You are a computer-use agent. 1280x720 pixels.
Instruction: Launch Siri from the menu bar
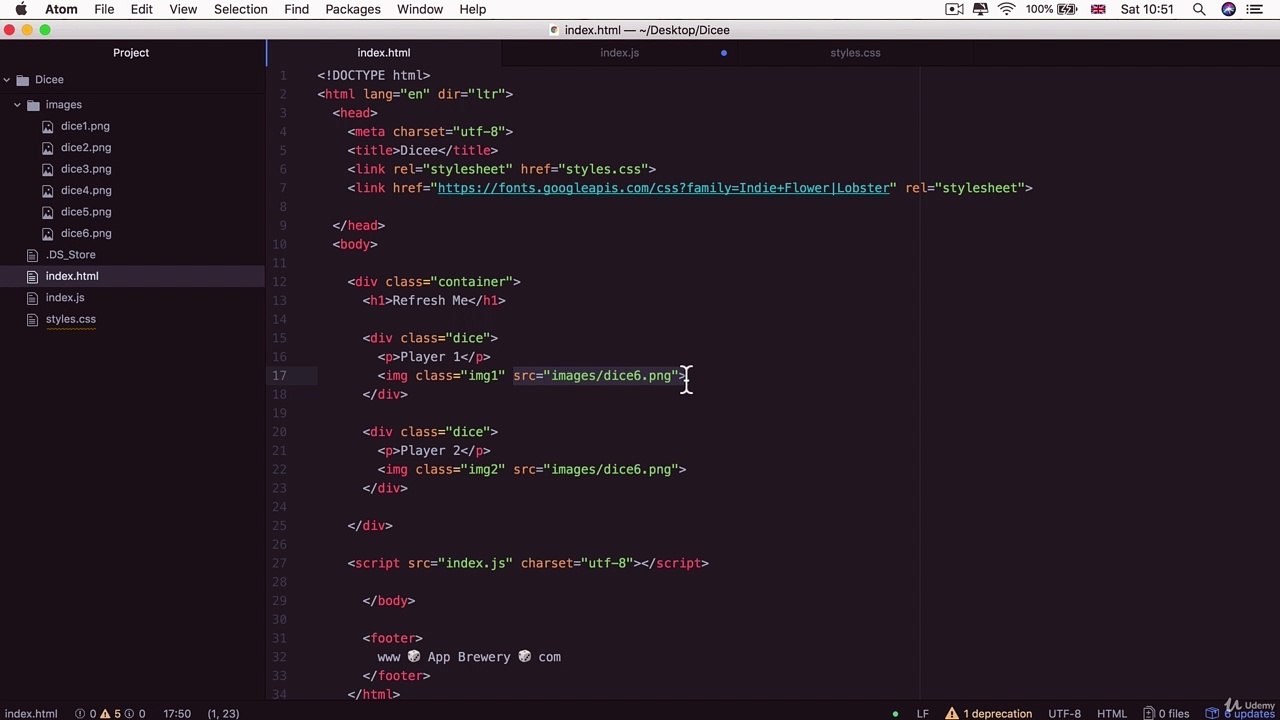click(x=1228, y=9)
